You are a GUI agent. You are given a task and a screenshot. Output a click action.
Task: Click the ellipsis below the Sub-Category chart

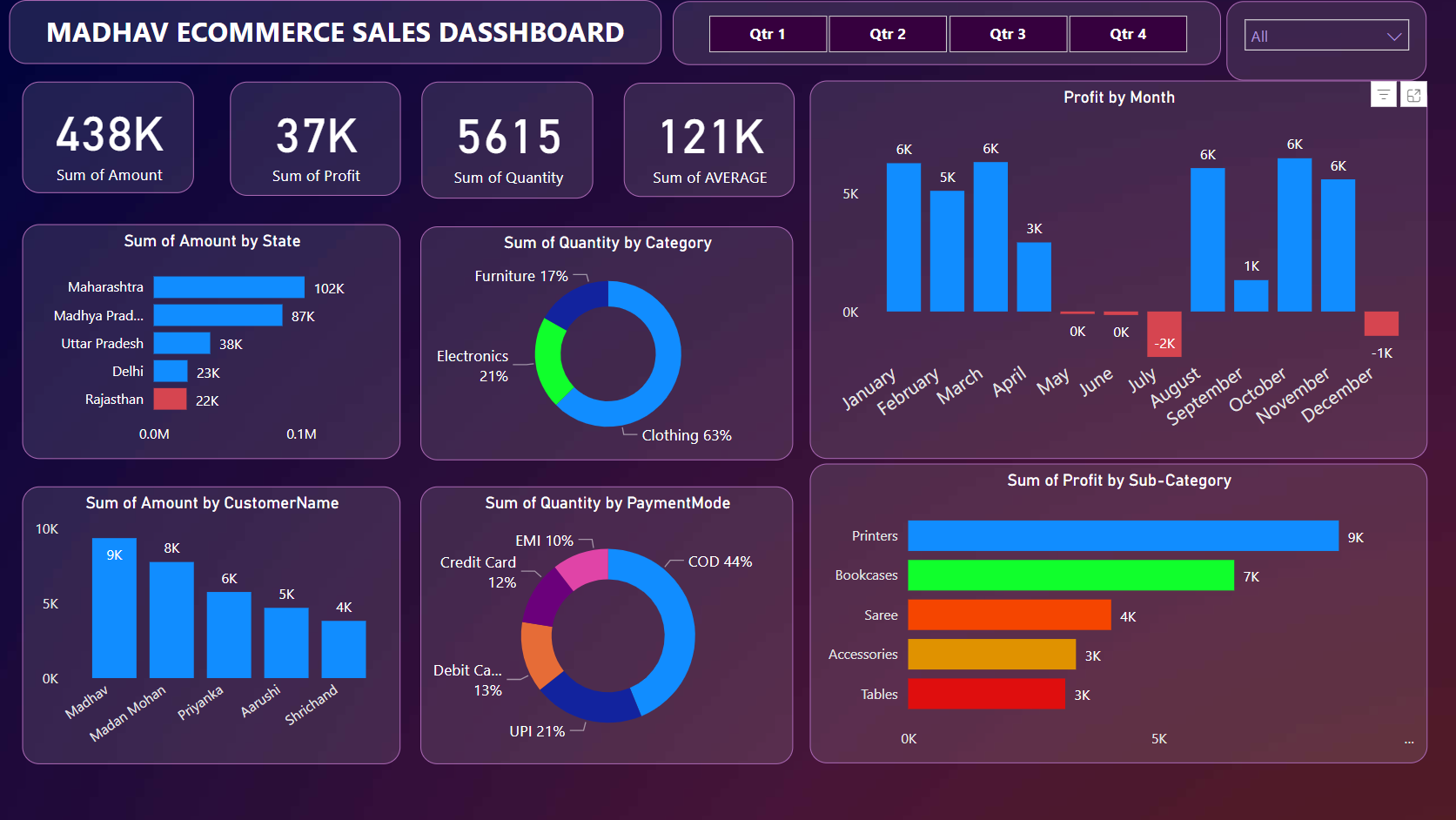tap(1408, 742)
